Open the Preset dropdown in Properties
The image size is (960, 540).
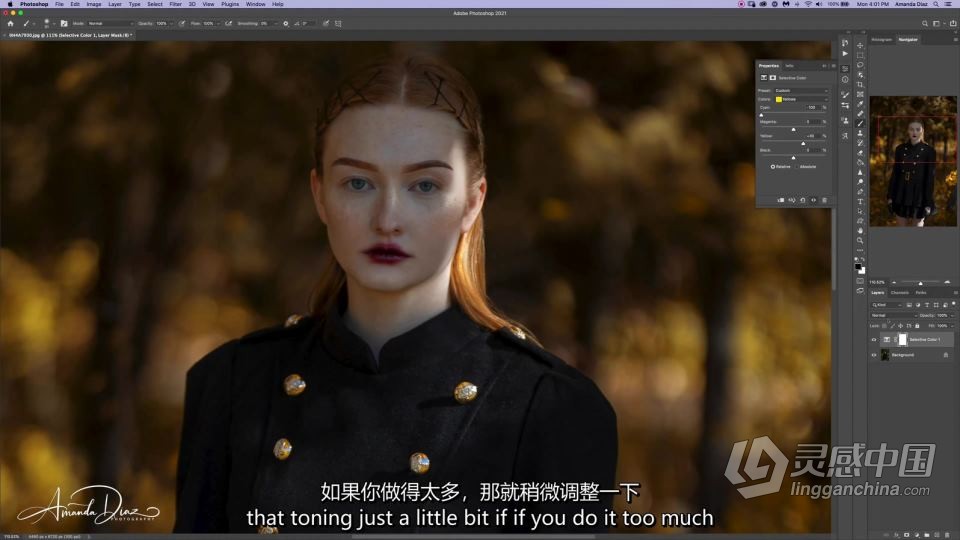click(801, 91)
